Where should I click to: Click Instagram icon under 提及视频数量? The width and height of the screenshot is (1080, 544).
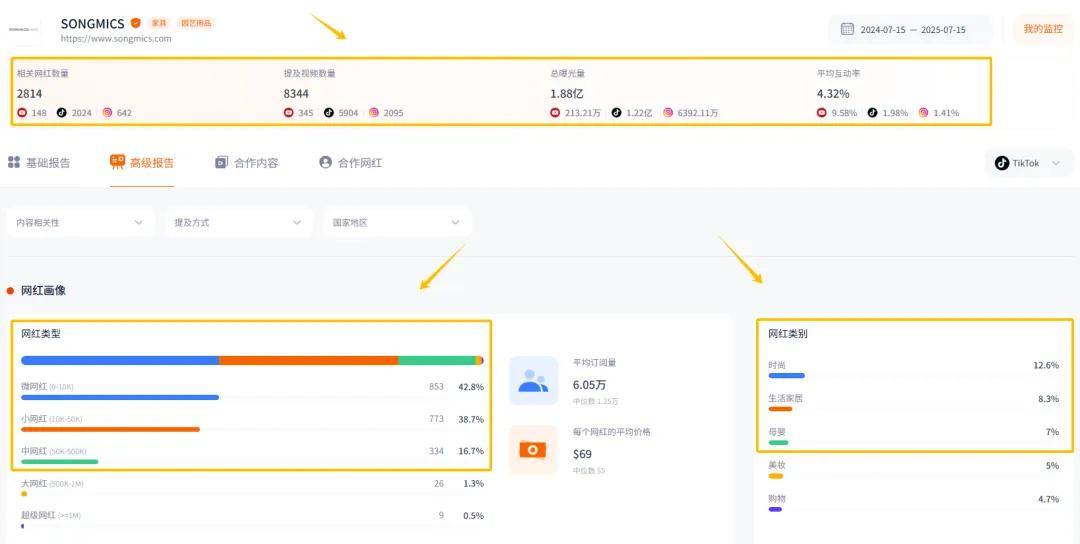click(x=374, y=112)
